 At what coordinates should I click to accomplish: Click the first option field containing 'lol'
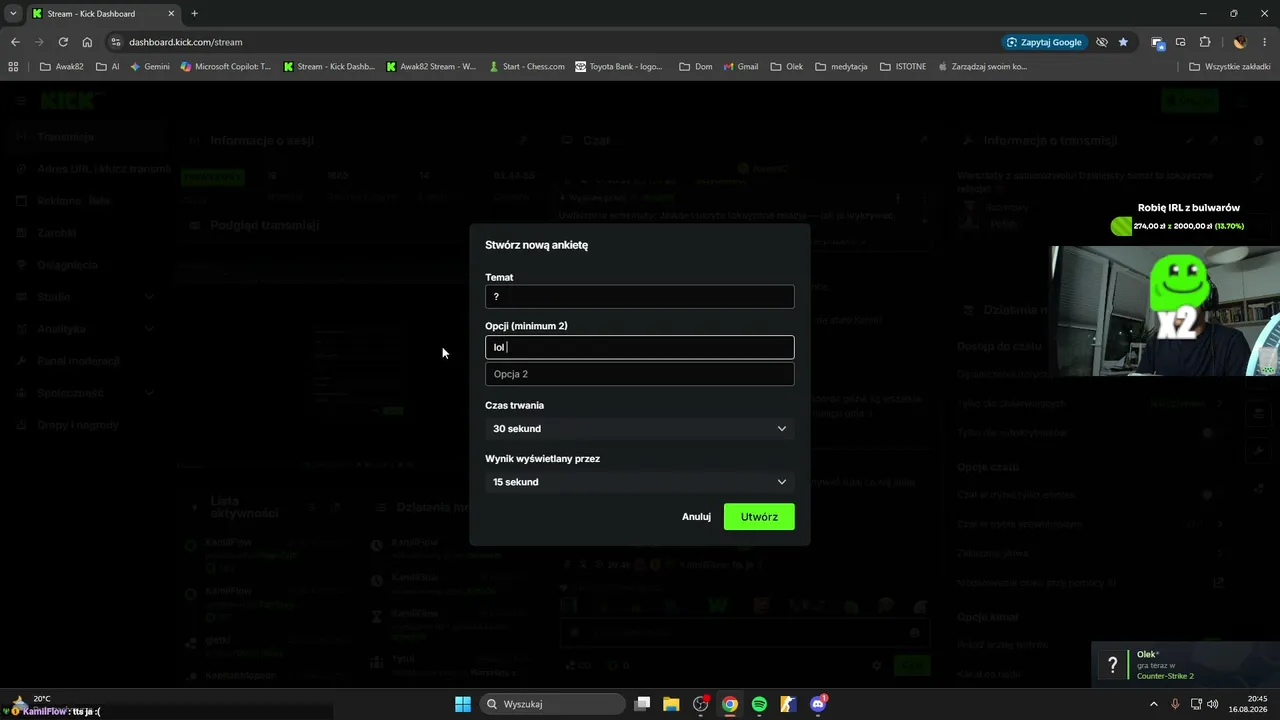(640, 347)
